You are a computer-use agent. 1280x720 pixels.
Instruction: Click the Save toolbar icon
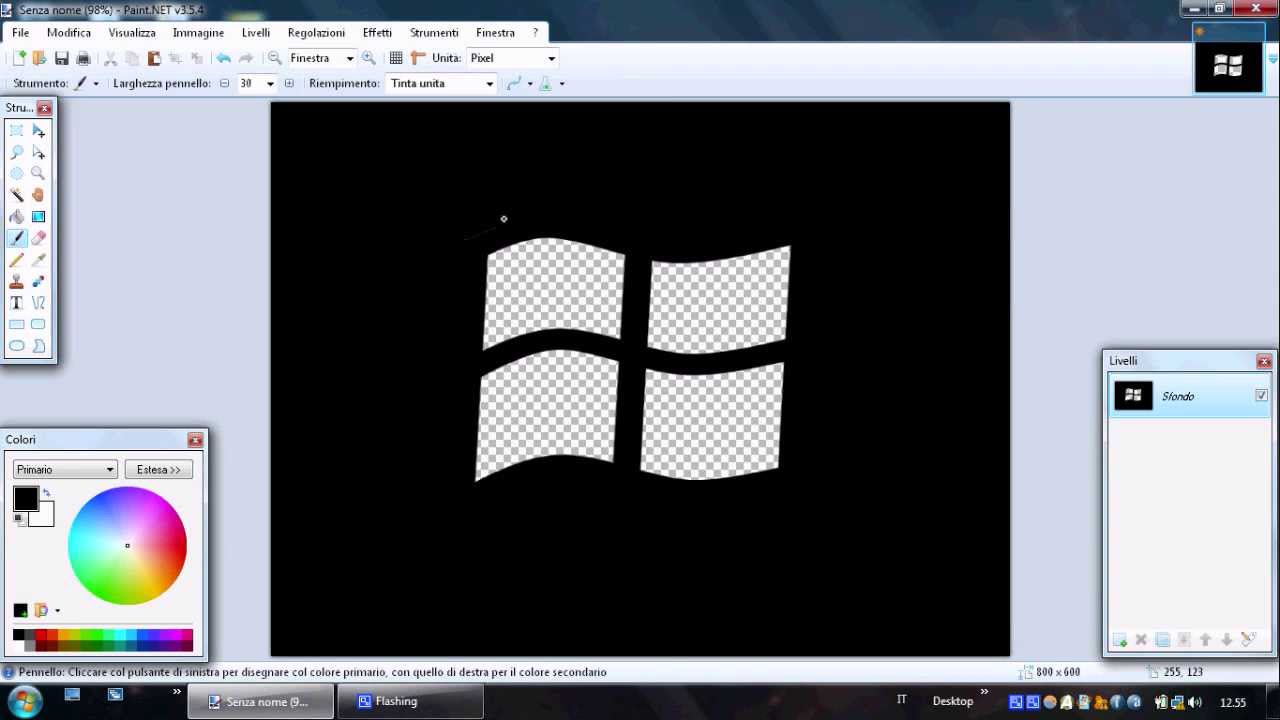coord(62,58)
